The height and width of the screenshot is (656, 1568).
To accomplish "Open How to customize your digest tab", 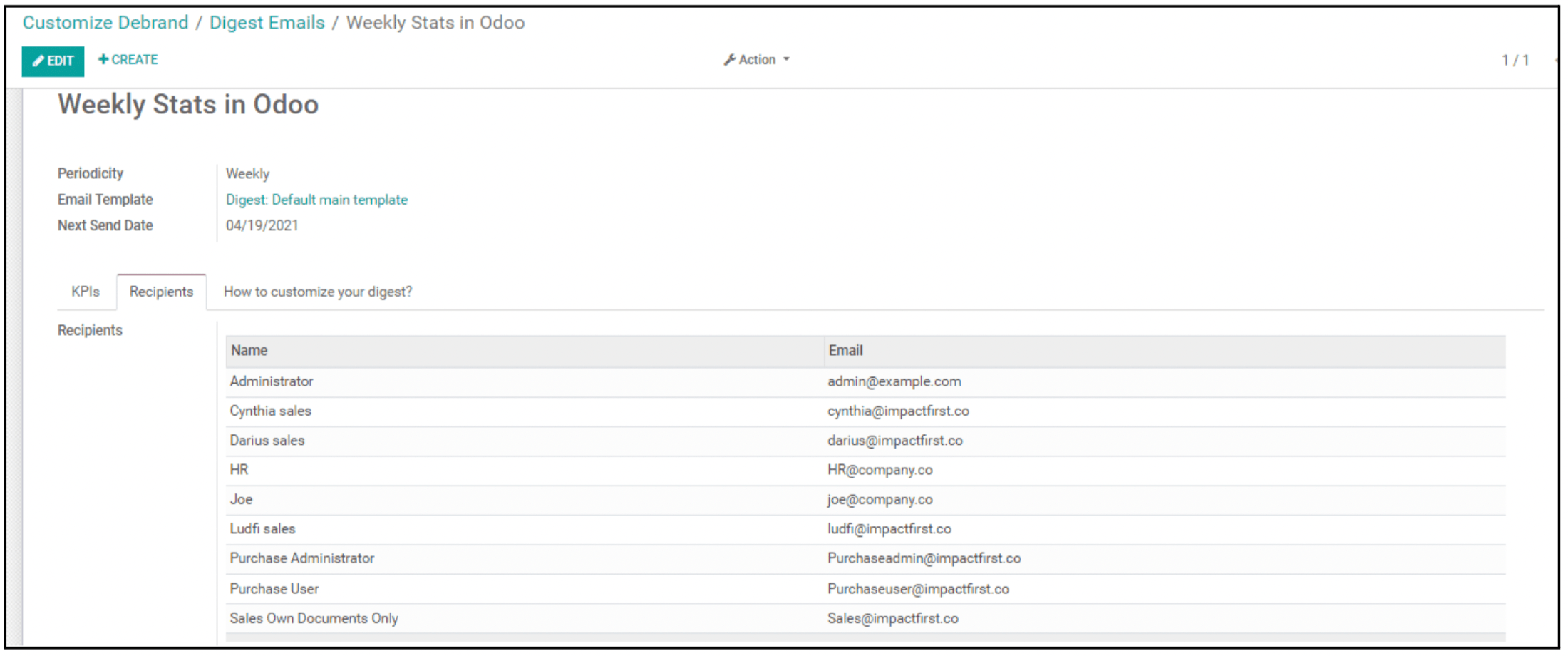I will point(318,292).
